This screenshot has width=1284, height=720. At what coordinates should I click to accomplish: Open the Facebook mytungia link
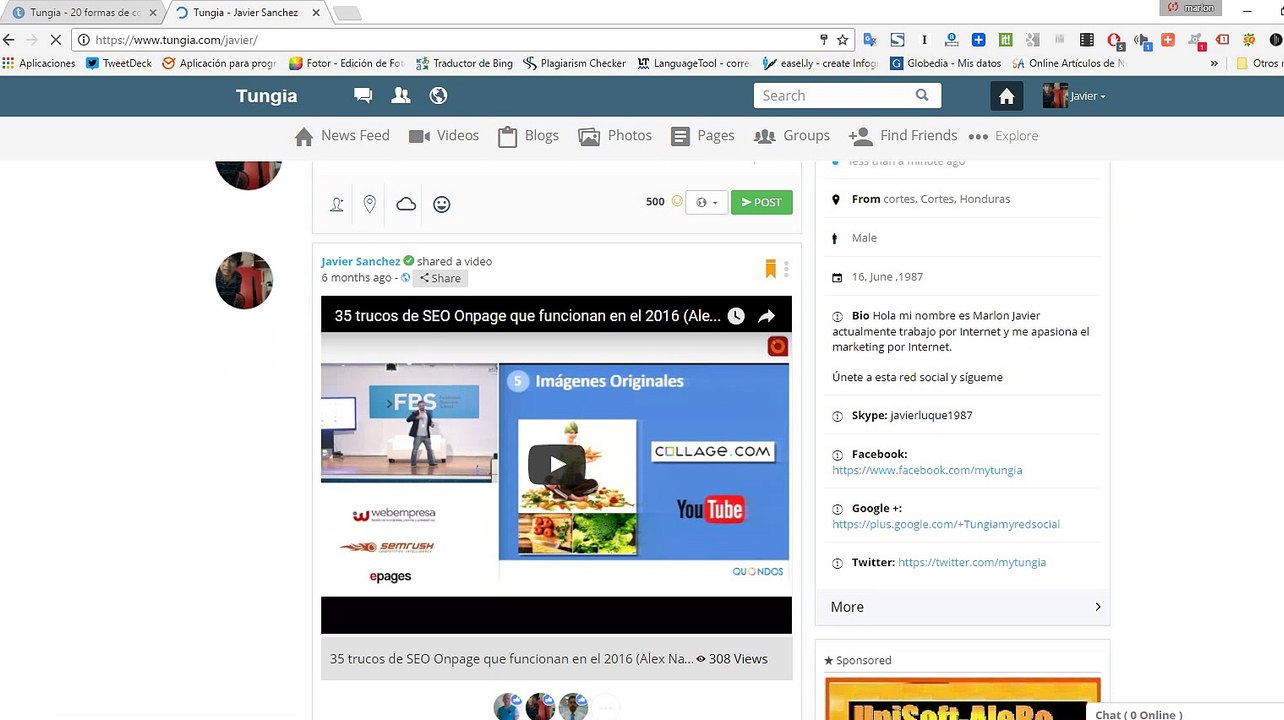pyautogui.click(x=927, y=470)
